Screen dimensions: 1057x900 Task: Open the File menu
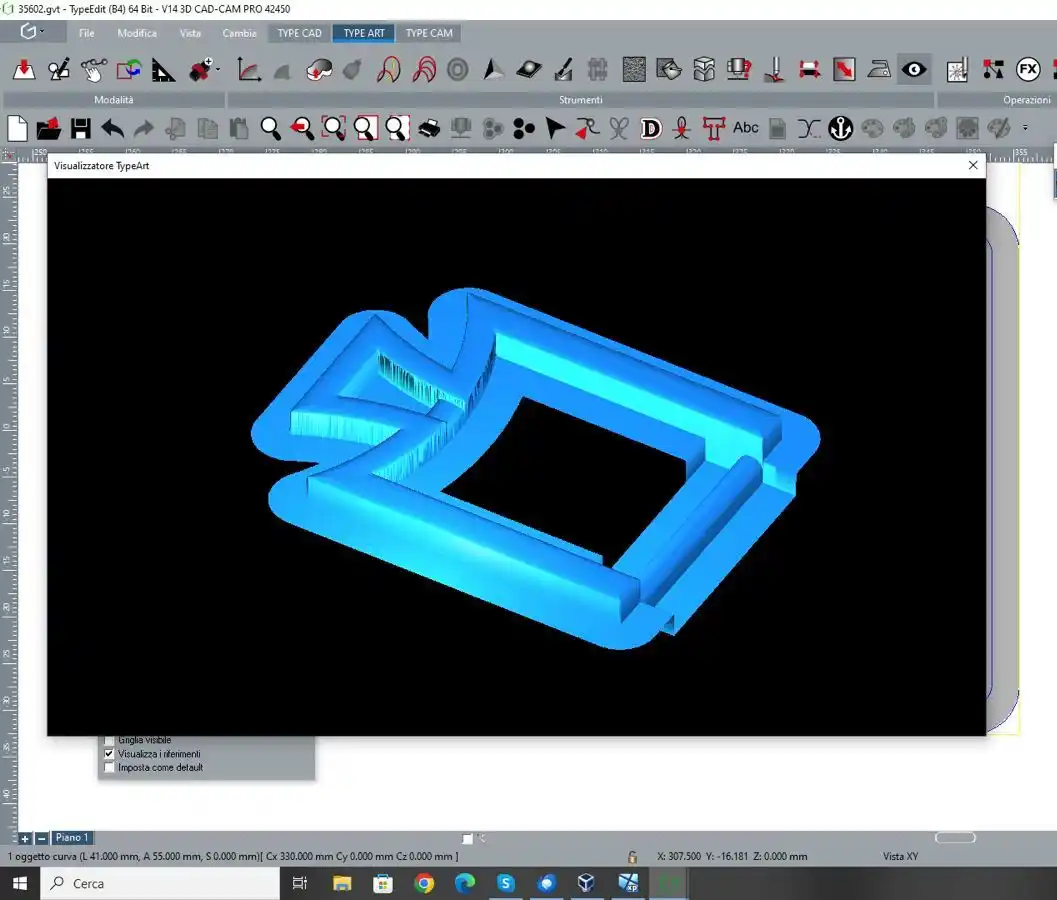[86, 33]
